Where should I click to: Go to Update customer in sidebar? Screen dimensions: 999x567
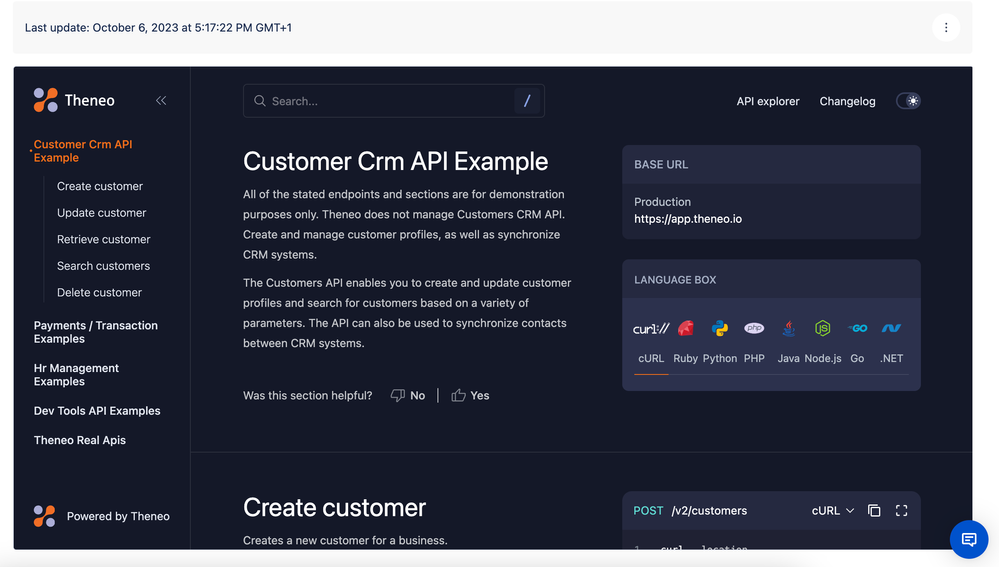[101, 213]
